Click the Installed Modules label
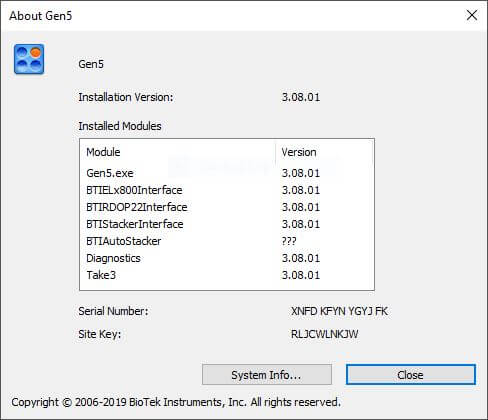 click(x=120, y=126)
